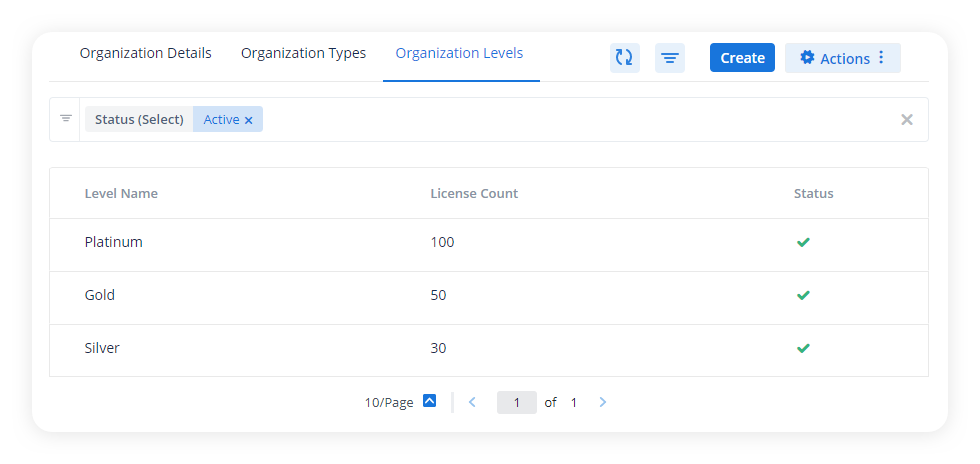Click license count 50 cell
Viewport: 980px width, 464px height.
coord(438,295)
